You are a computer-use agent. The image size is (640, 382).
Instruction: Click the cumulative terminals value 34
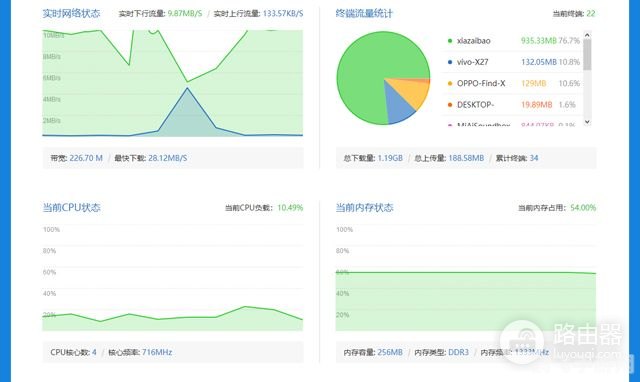pyautogui.click(x=534, y=158)
